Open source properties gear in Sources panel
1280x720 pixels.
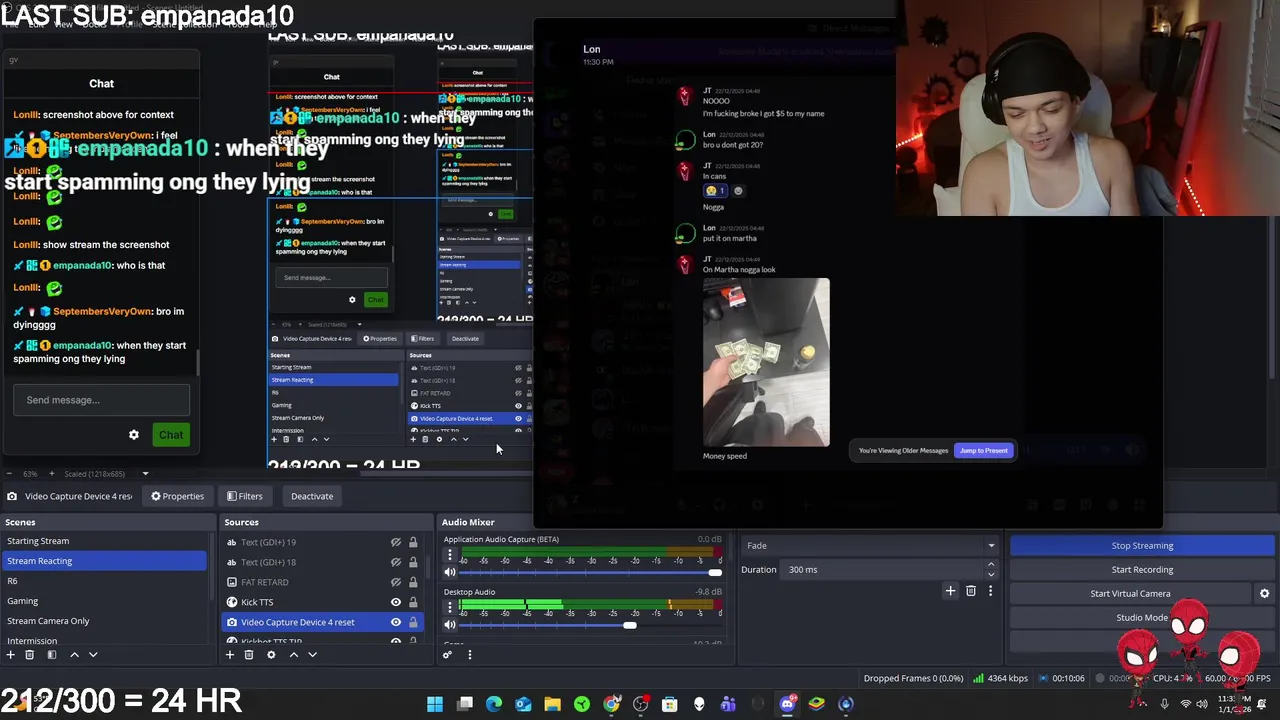[x=271, y=655]
